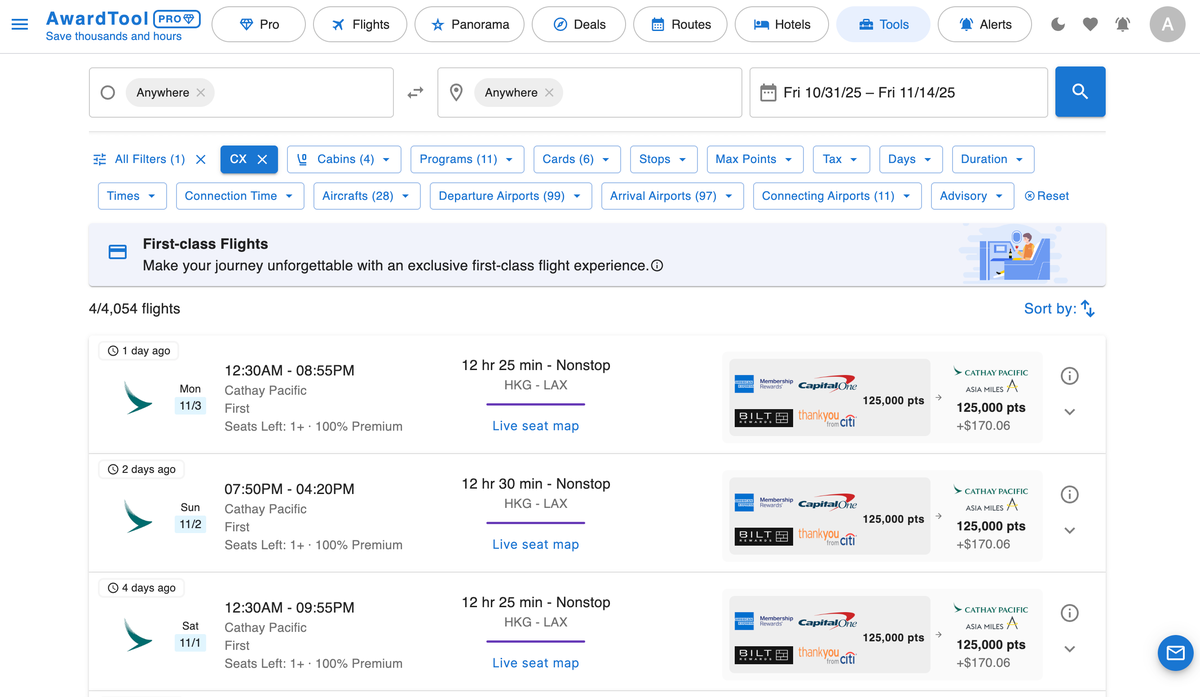Open notifications via the bell icon
The width and height of the screenshot is (1200, 697).
coord(1122,24)
